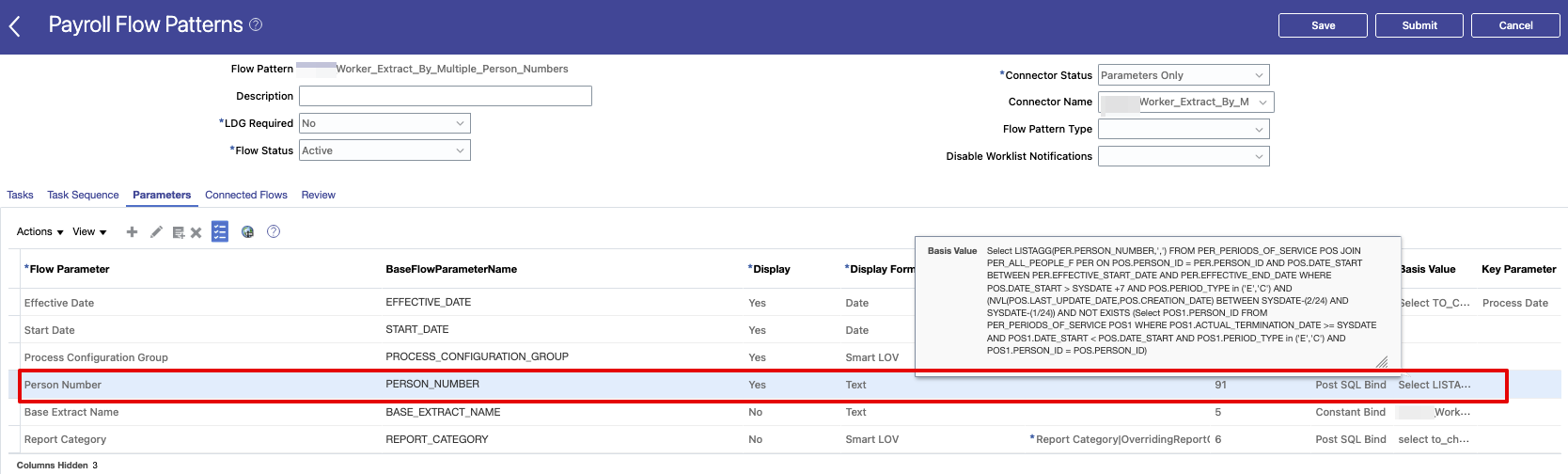Viewport: 1568px width, 474px height.
Task: Click the Process Date key parameter cell
Action: pyautogui.click(x=1515, y=303)
